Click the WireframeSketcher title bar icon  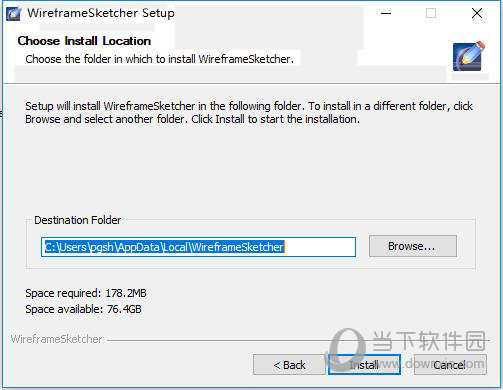pyautogui.click(x=14, y=14)
